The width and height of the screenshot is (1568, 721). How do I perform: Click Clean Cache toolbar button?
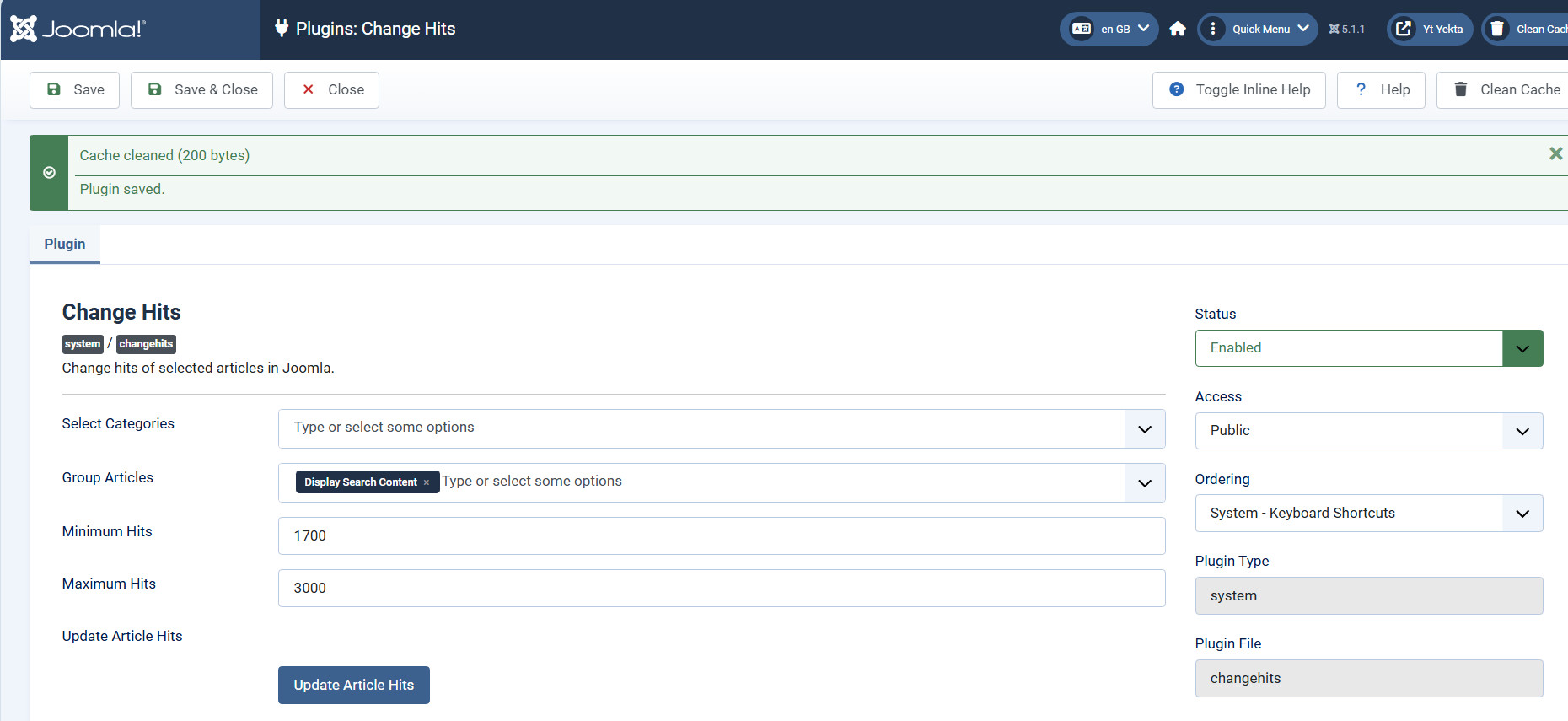coord(1506,90)
